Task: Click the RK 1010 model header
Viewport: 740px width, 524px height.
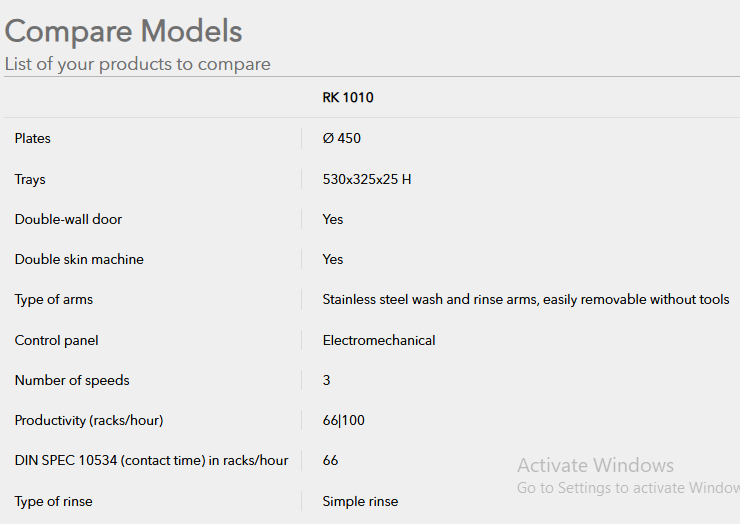Action: point(348,98)
